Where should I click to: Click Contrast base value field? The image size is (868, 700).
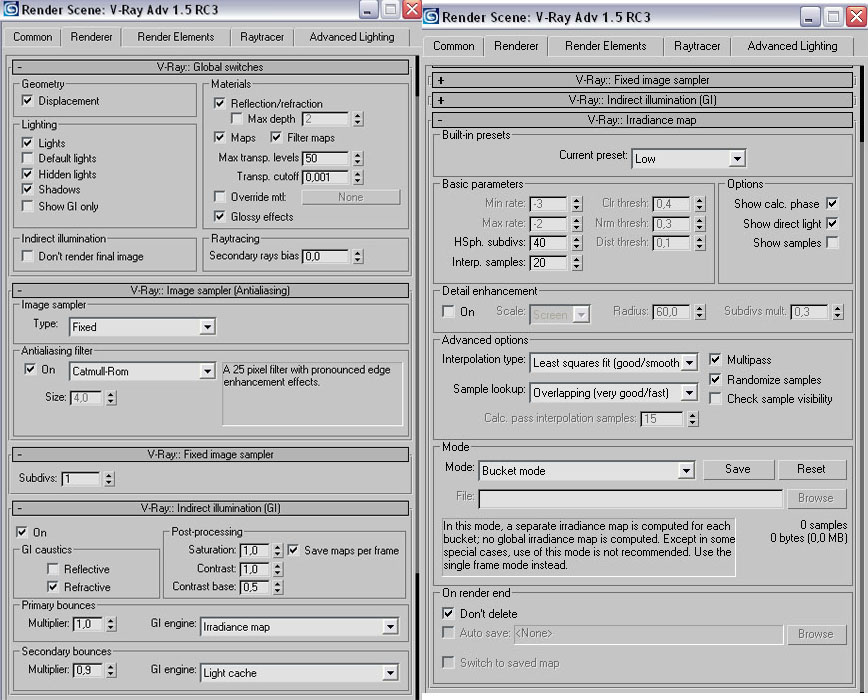pyautogui.click(x=255, y=587)
